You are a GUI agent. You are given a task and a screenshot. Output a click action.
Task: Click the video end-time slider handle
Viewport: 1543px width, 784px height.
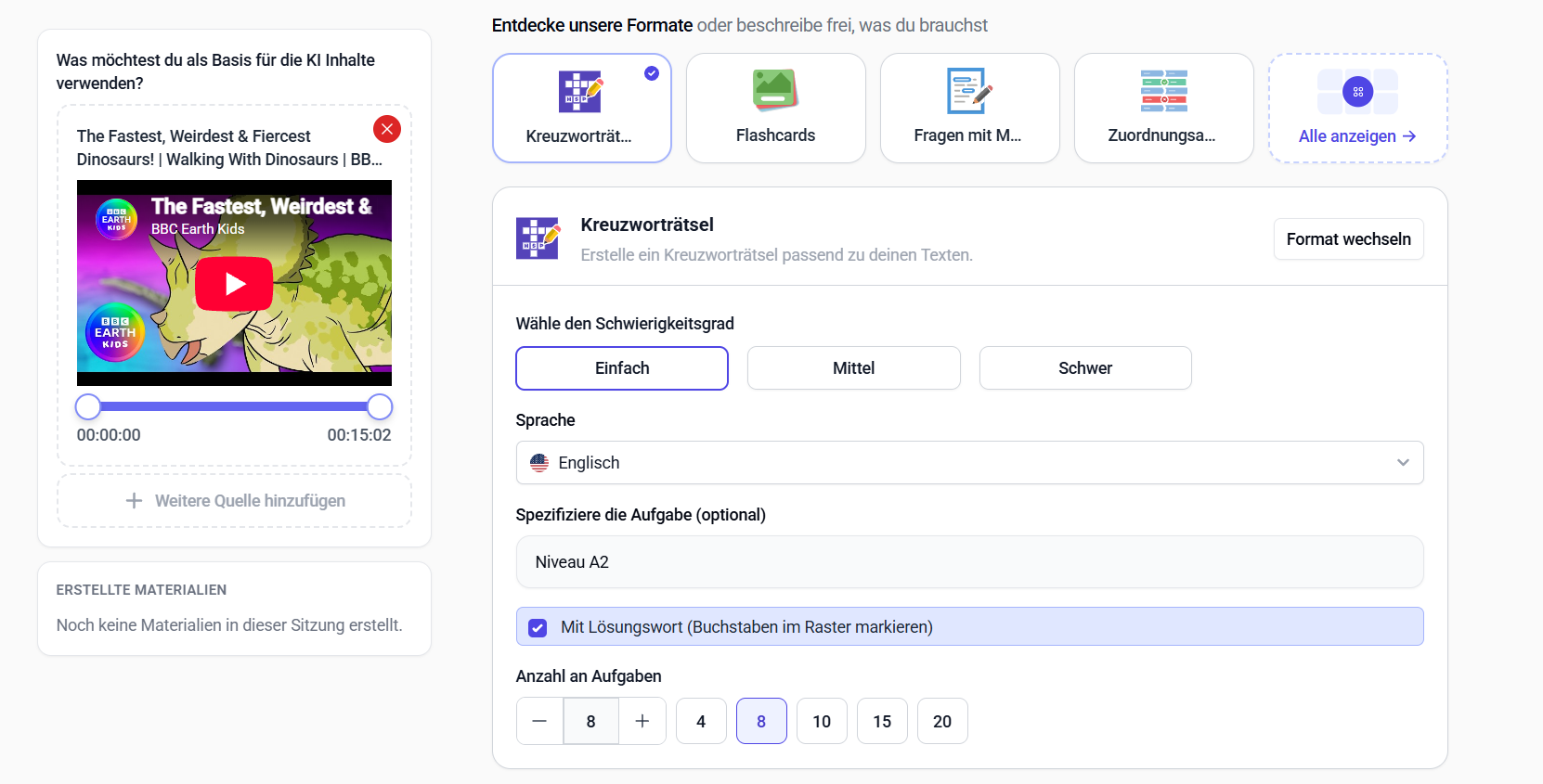[380, 406]
